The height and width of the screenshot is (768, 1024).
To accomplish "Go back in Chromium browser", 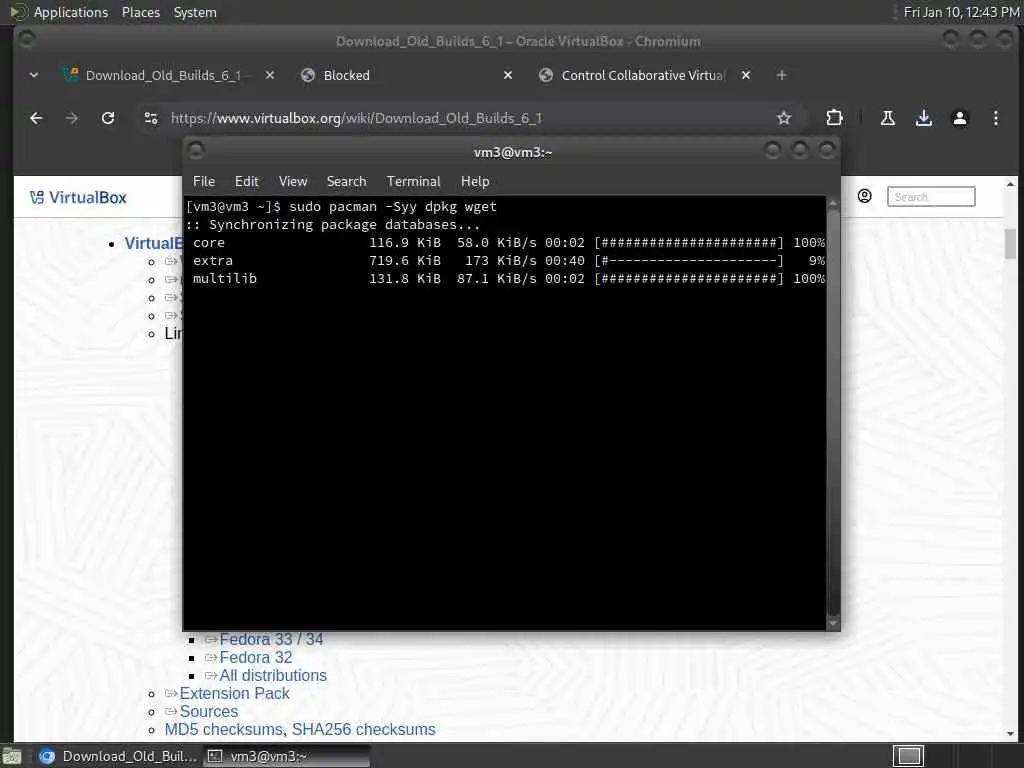I will pyautogui.click(x=37, y=118).
